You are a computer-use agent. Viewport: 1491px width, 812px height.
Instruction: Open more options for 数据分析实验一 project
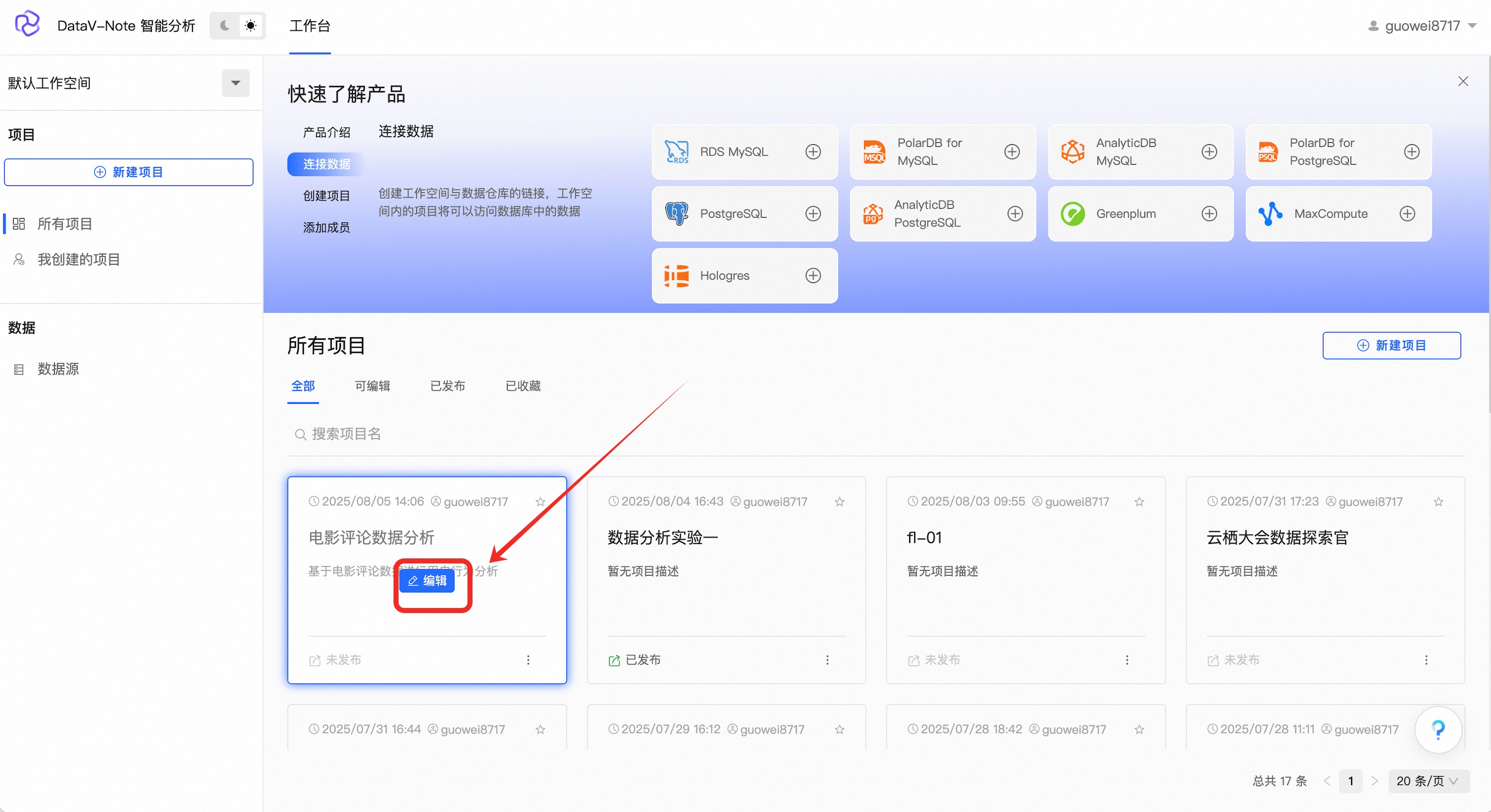[x=827, y=660]
